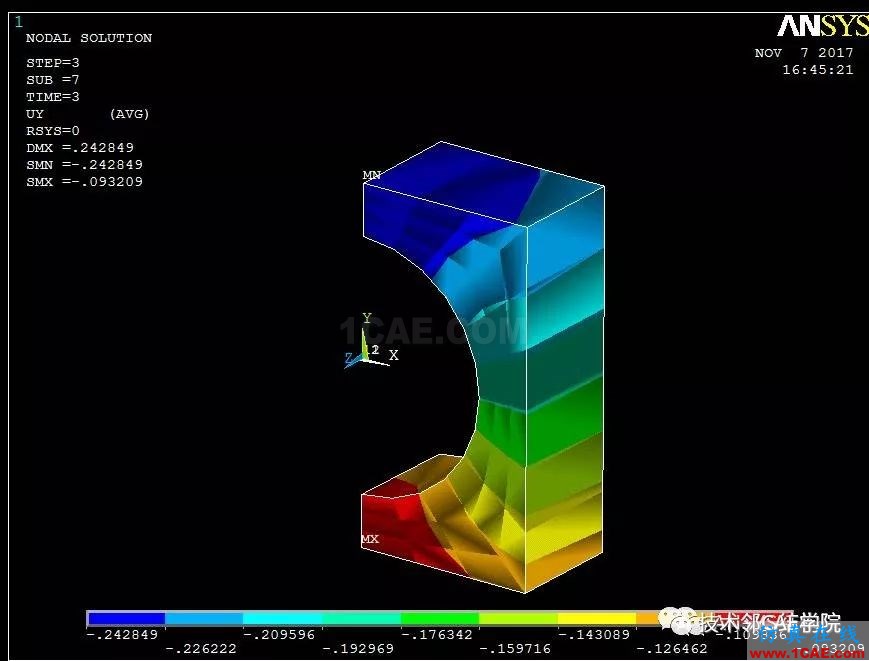Click the window number 1 label
869x661 pixels.
(19, 22)
